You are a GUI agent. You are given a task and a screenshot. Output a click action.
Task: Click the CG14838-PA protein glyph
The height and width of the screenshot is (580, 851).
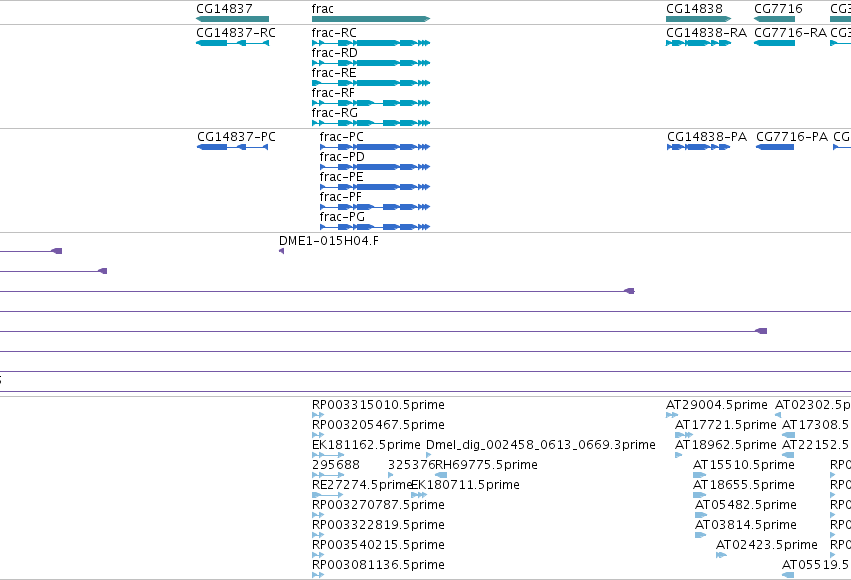coord(698,147)
